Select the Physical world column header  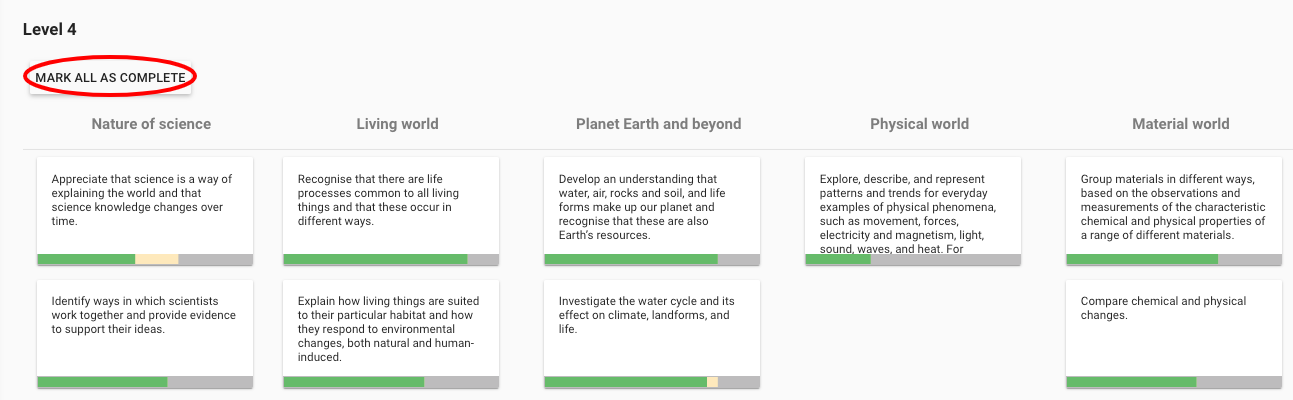[x=919, y=124]
